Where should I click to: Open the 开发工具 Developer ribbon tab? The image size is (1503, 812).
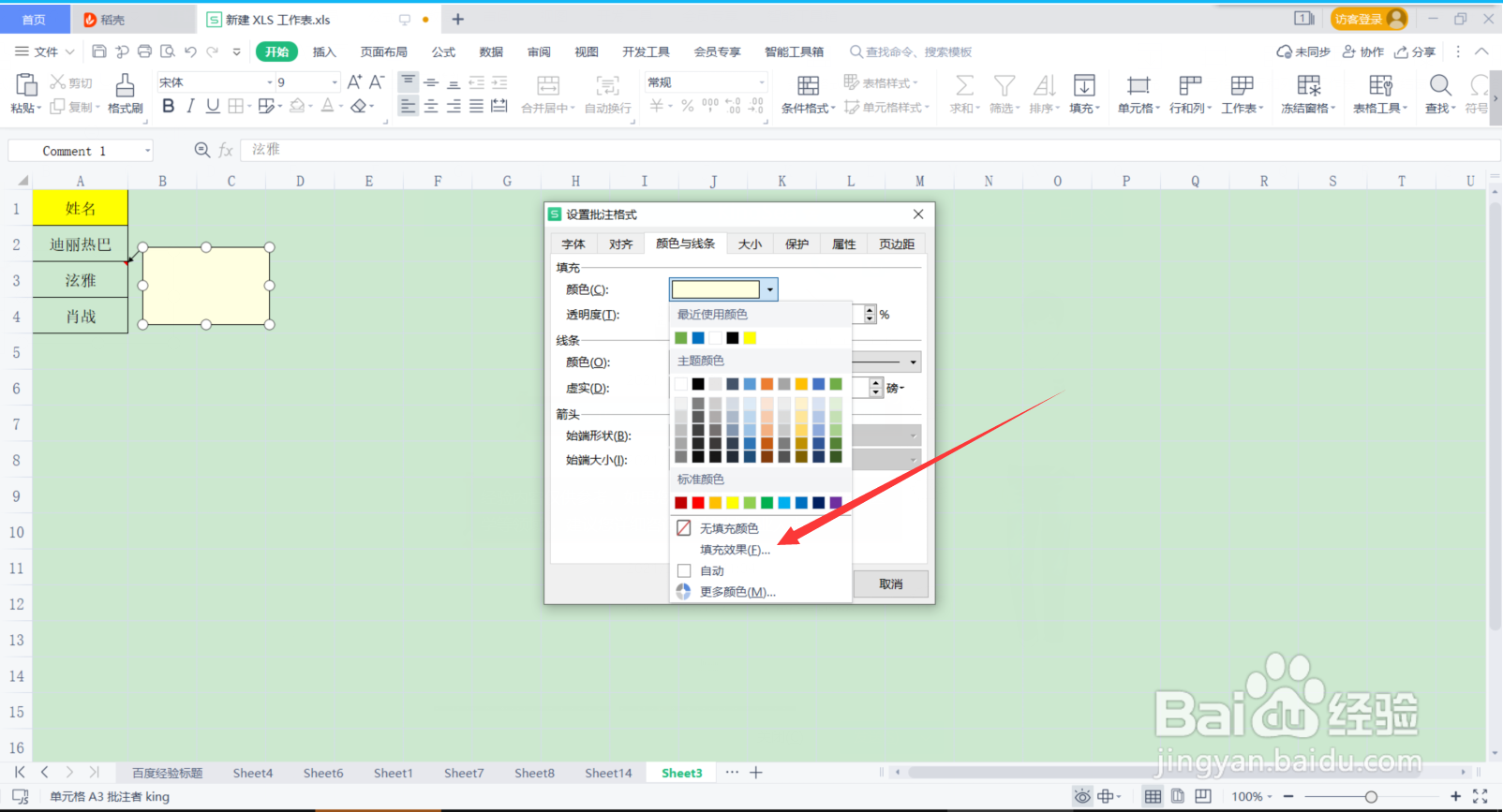point(647,52)
